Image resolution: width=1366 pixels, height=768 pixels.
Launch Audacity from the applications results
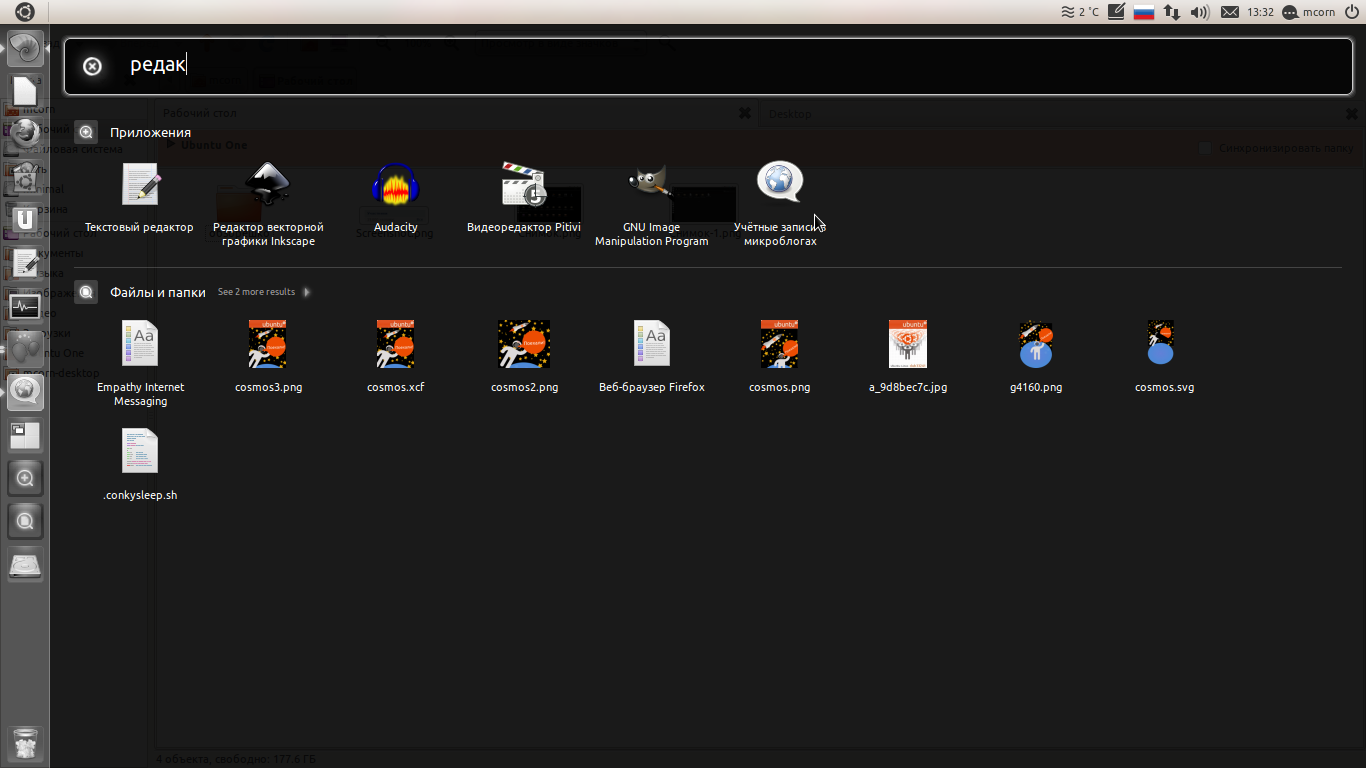point(396,198)
